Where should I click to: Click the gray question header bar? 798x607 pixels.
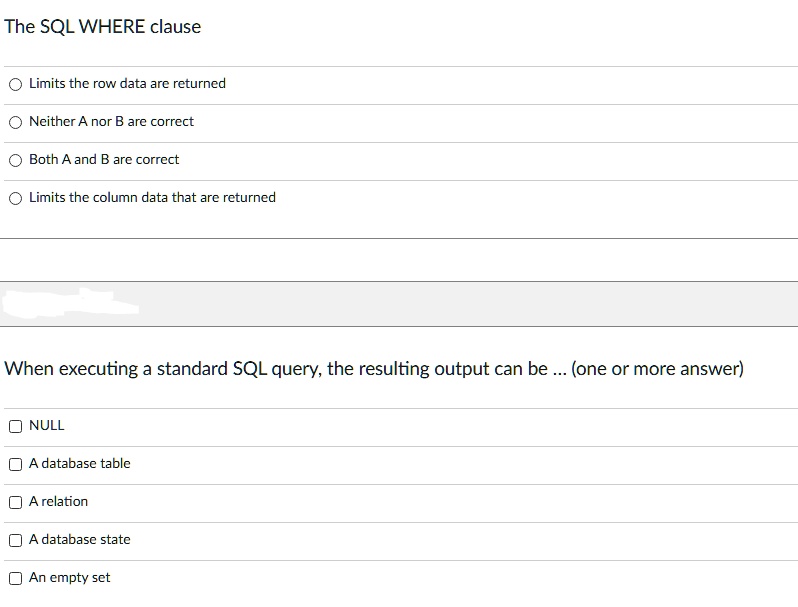(x=399, y=304)
